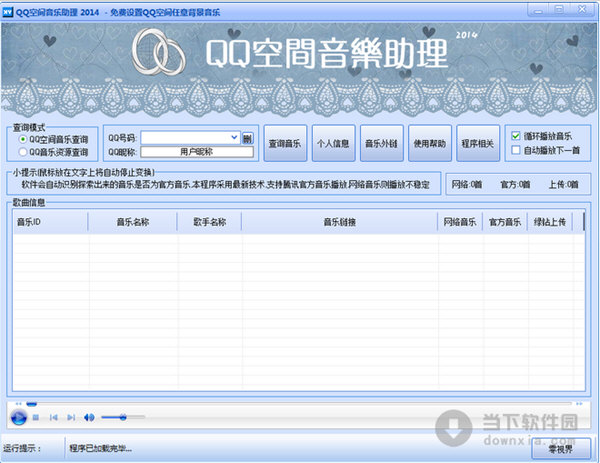
Task: Click the app icon in the title bar
Action: click(x=8, y=12)
